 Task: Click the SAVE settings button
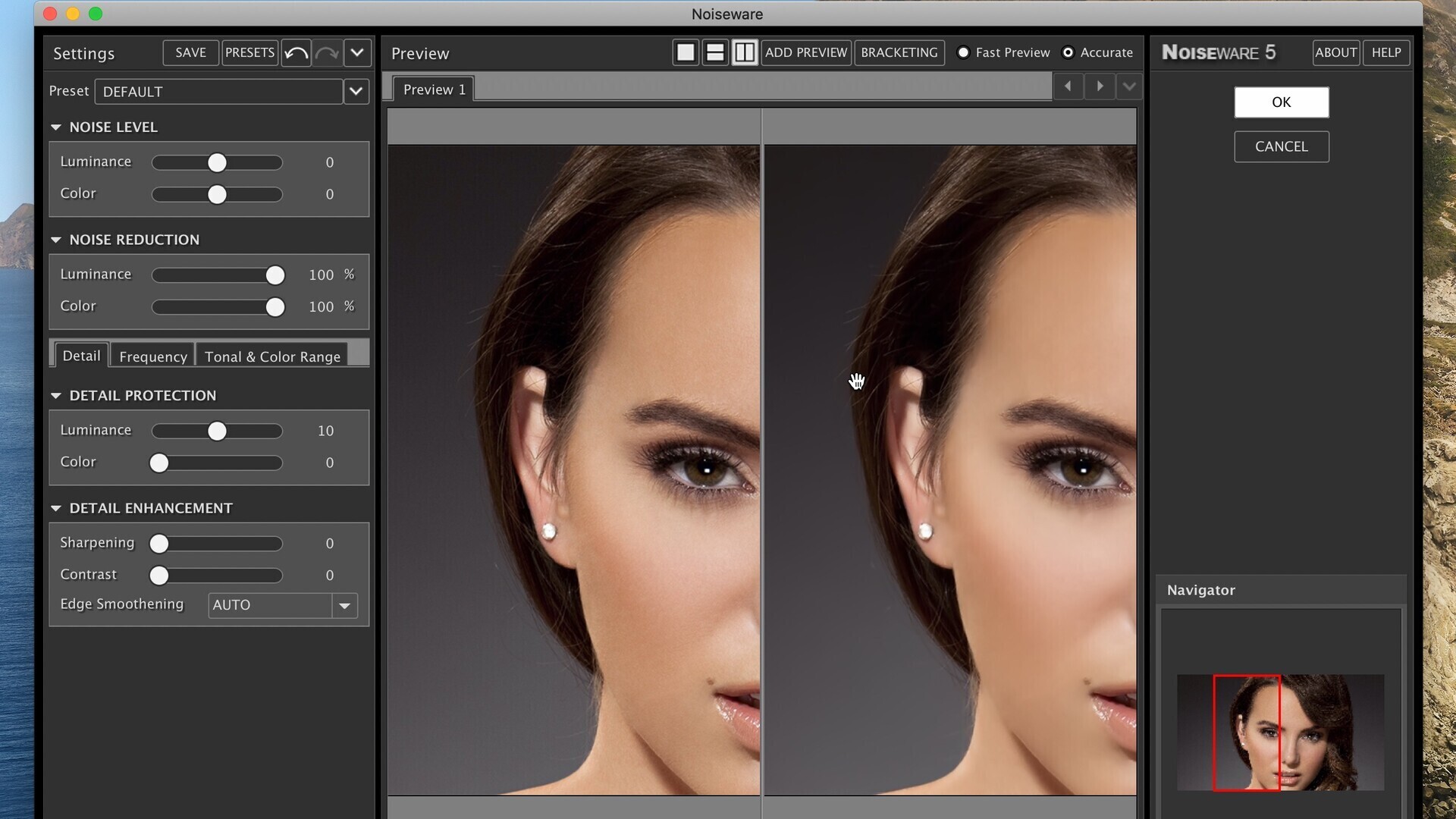click(190, 52)
